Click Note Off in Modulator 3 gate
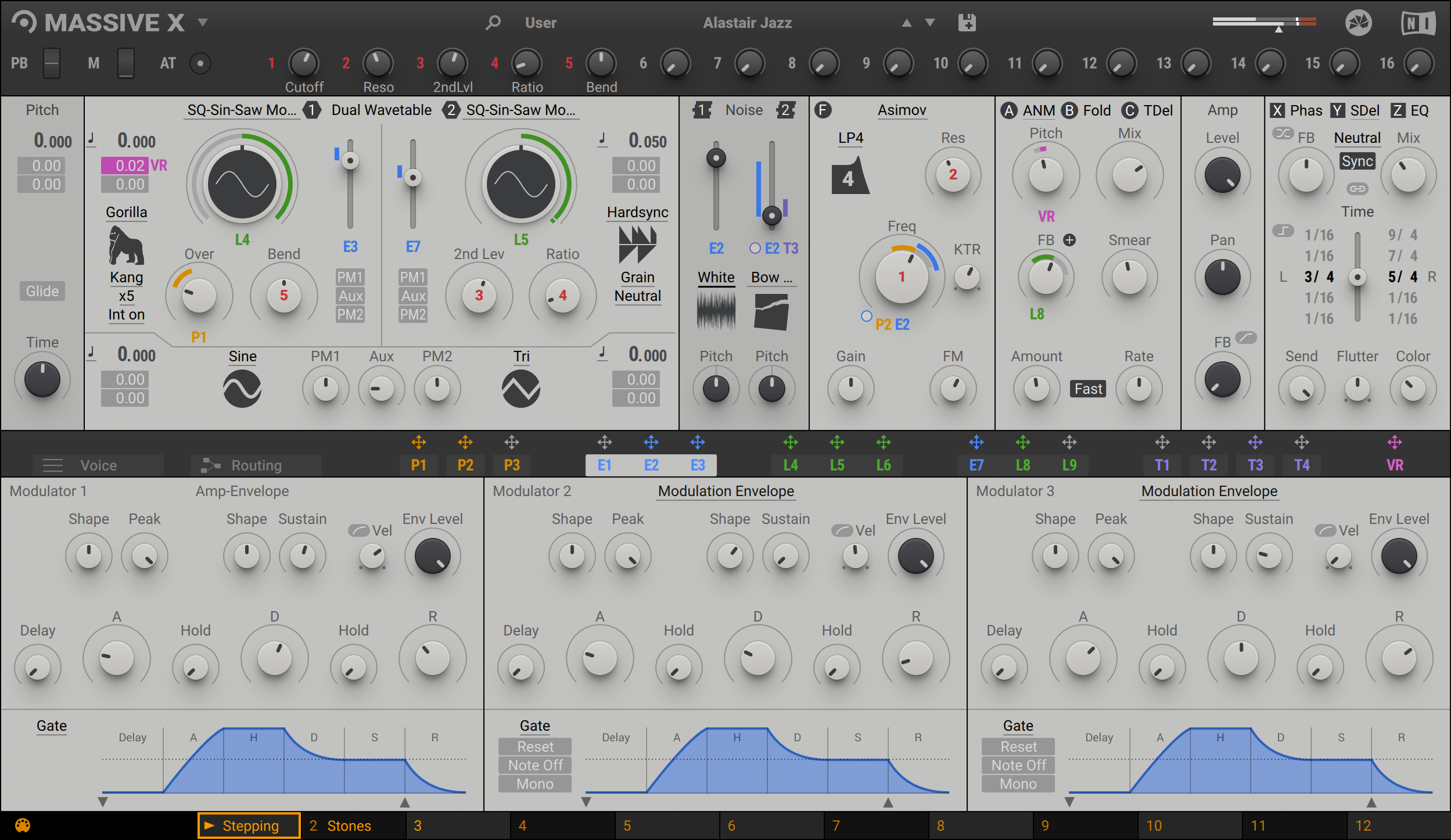 1018,765
